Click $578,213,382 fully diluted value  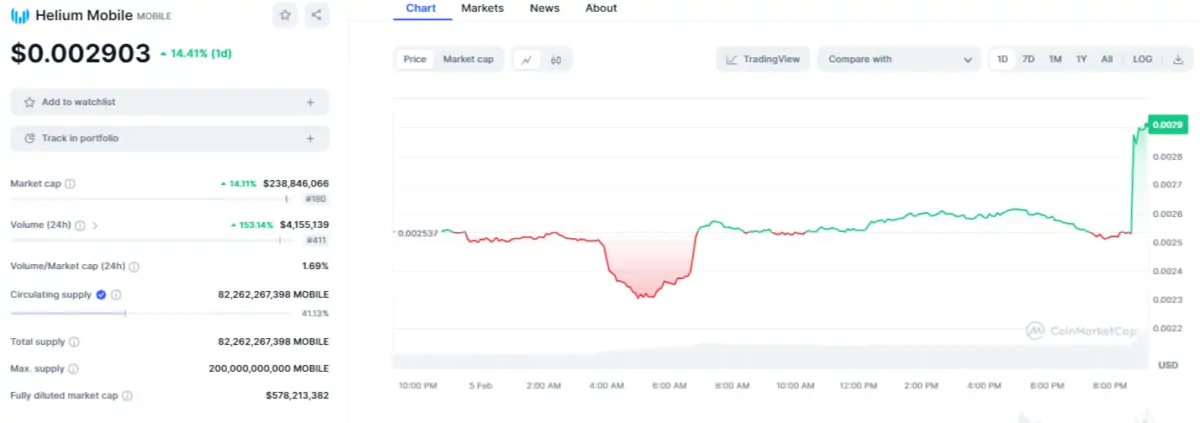[297, 396]
